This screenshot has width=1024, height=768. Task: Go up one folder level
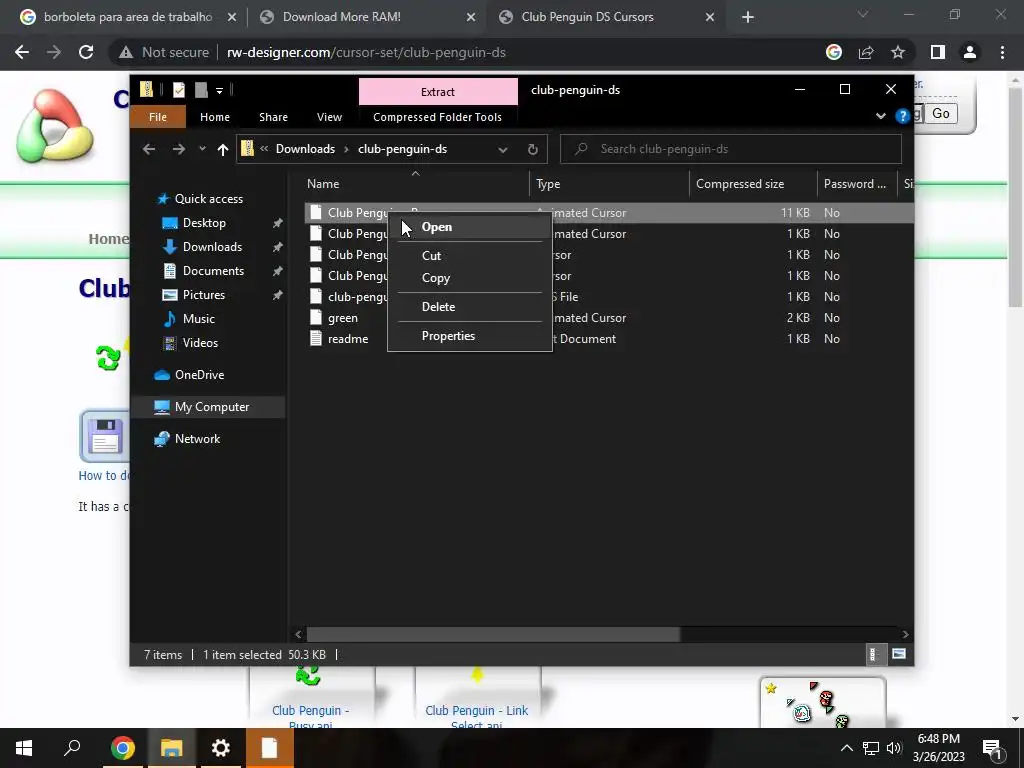(223, 150)
